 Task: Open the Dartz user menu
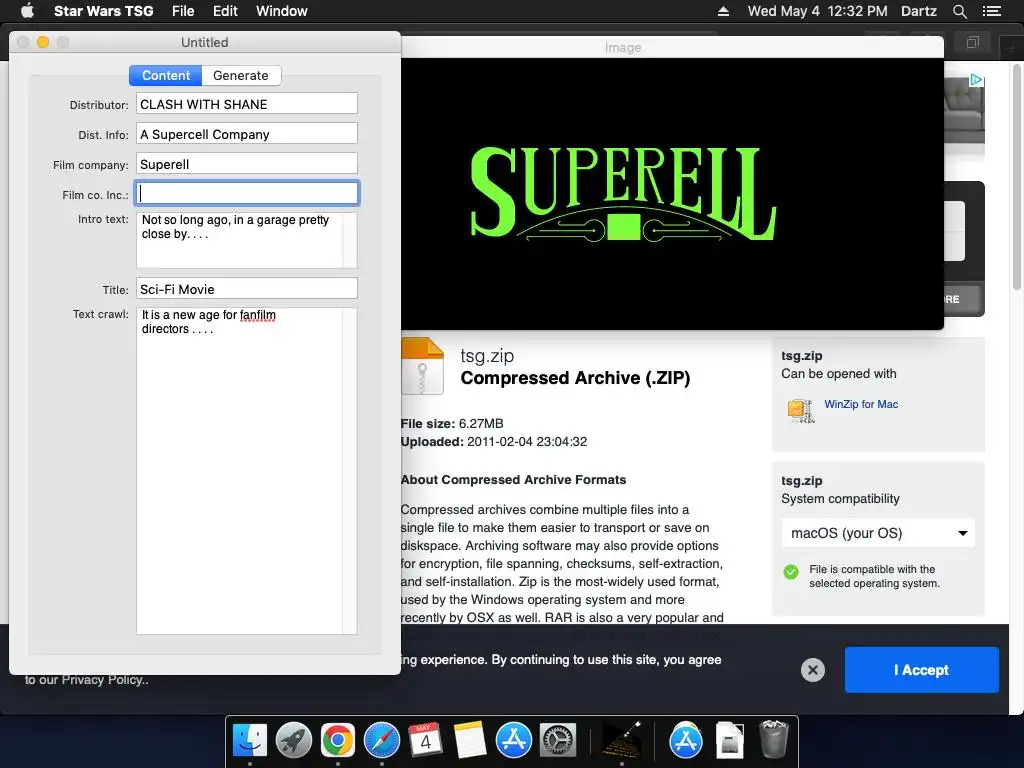pos(918,11)
